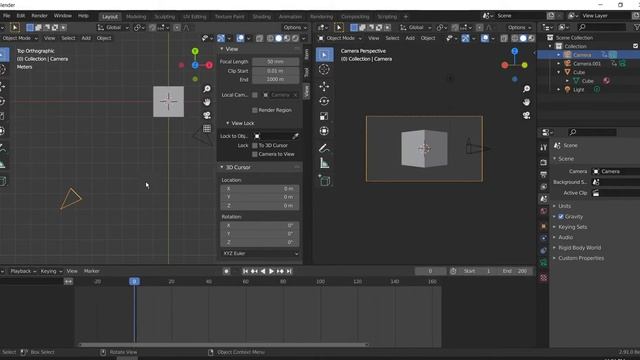
Task: Click pan hand icon in top orthographic viewport
Action: point(207,102)
